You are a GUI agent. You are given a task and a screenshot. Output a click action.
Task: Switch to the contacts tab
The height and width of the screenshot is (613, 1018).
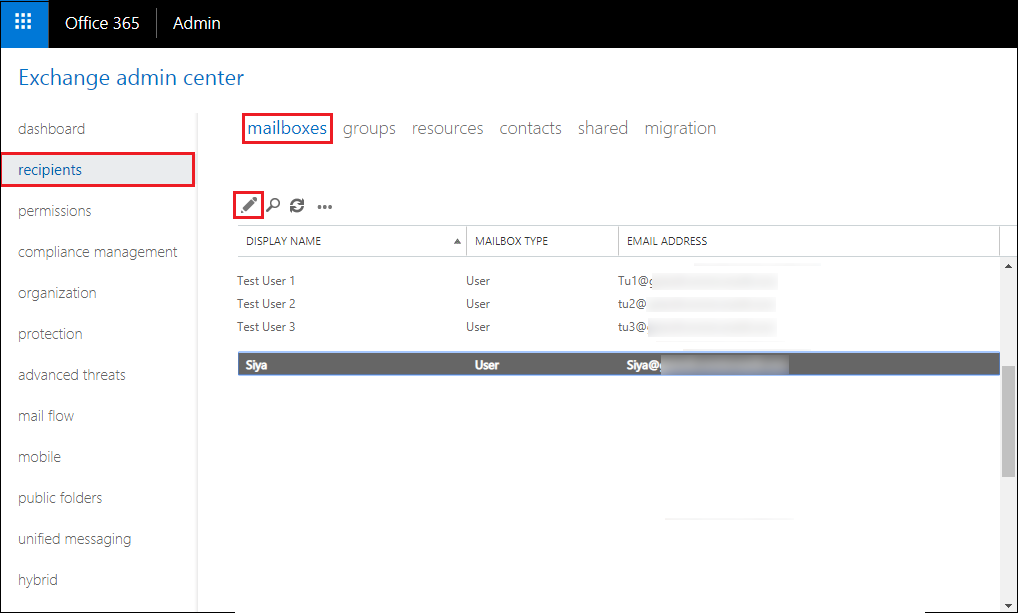pos(530,129)
